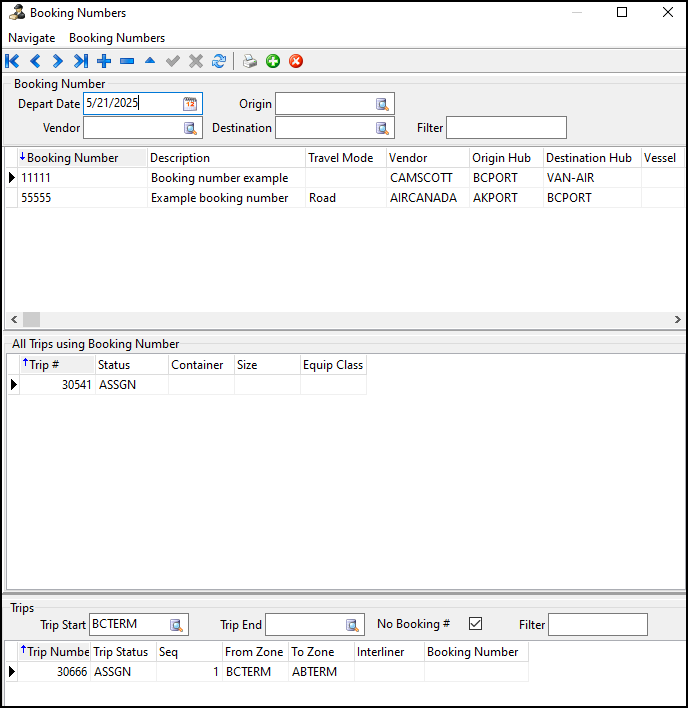Open the Vendor lookup search button
The width and height of the screenshot is (688, 708).
point(190,128)
